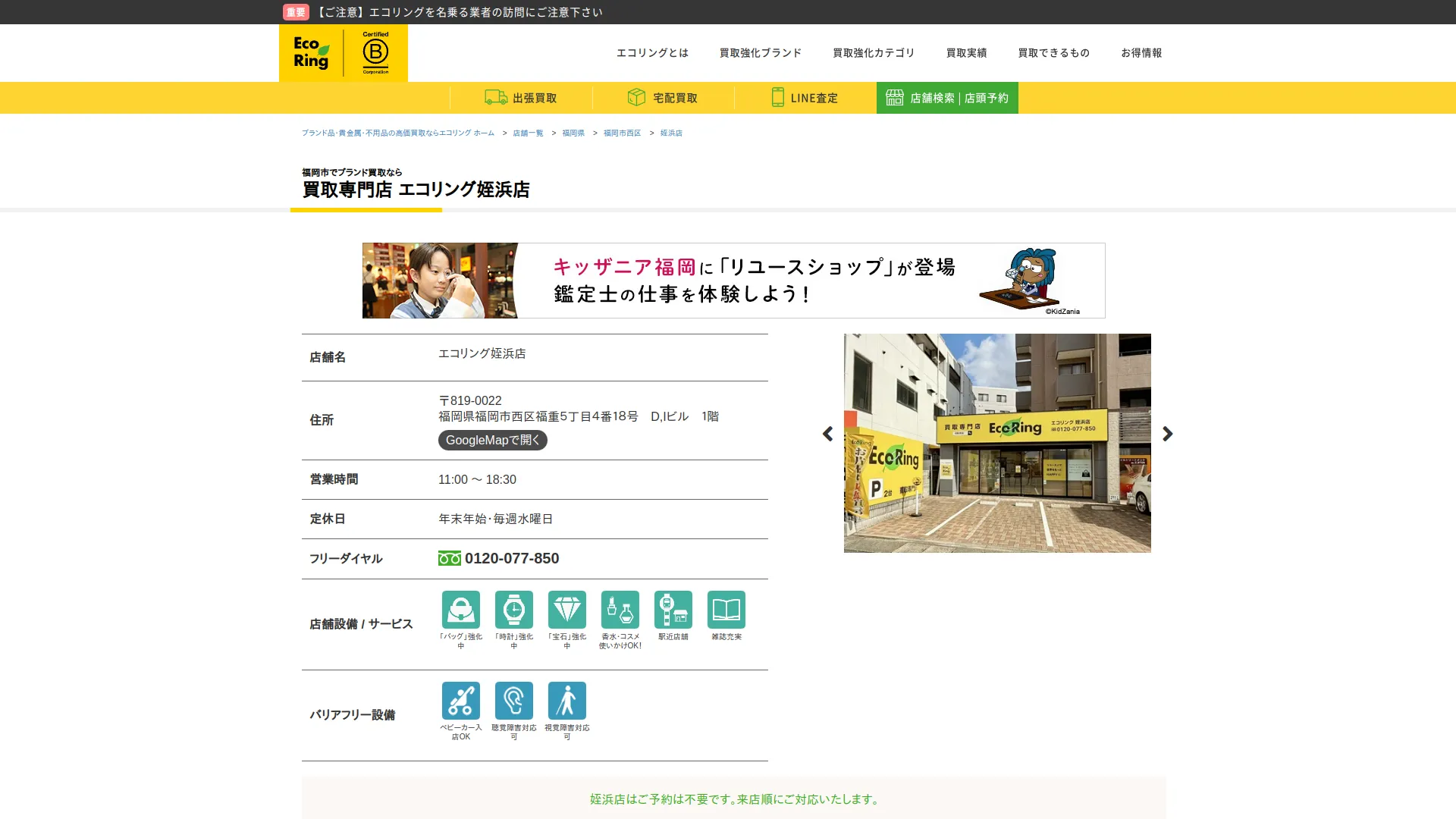Click the 福岡県 breadcrumb link
This screenshot has height=819, width=1456.
(573, 133)
